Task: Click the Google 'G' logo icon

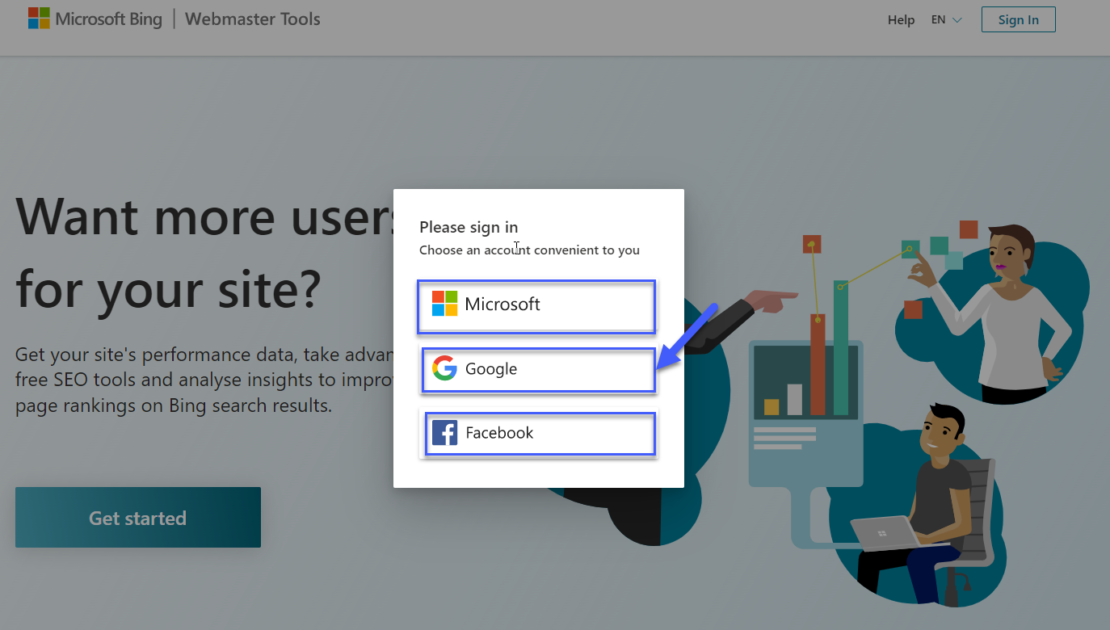Action: (444, 369)
